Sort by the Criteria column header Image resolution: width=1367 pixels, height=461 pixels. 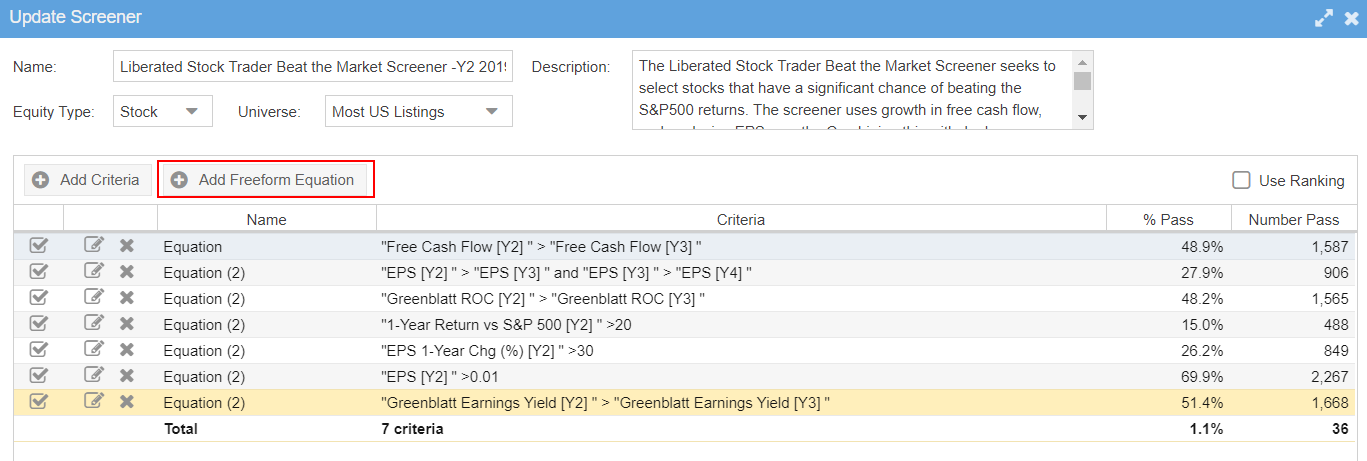point(741,220)
